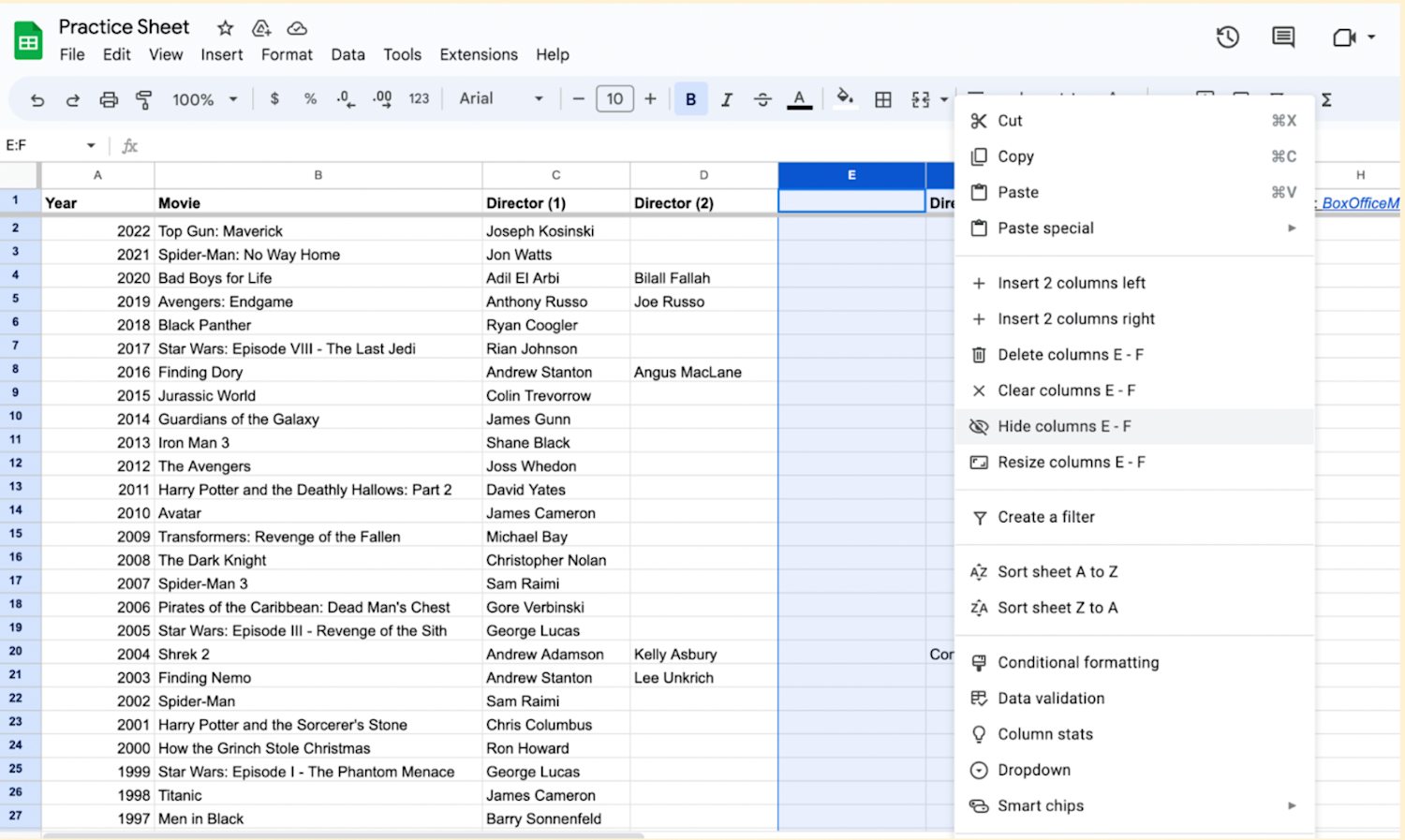Open the Borders tool
Image resolution: width=1405 pixels, height=840 pixels.
click(882, 99)
